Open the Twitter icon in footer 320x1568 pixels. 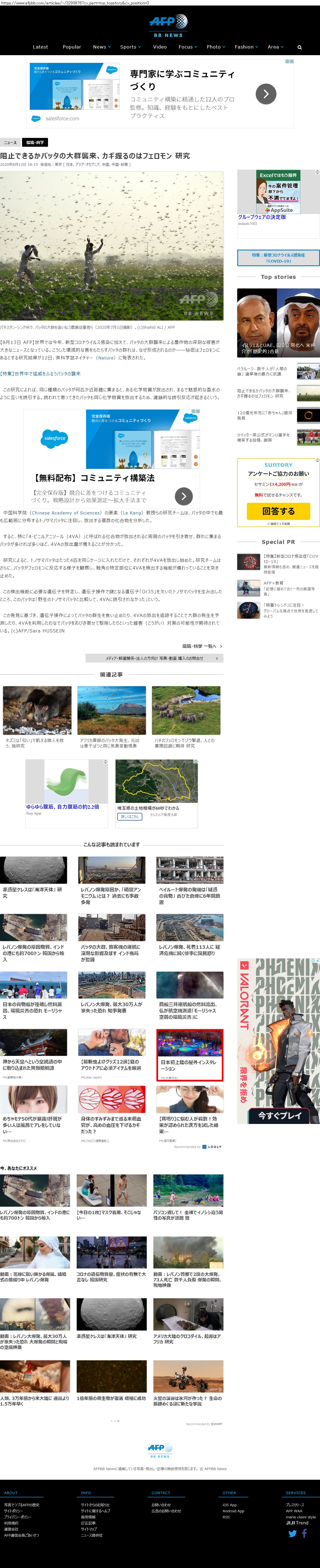293,1533
